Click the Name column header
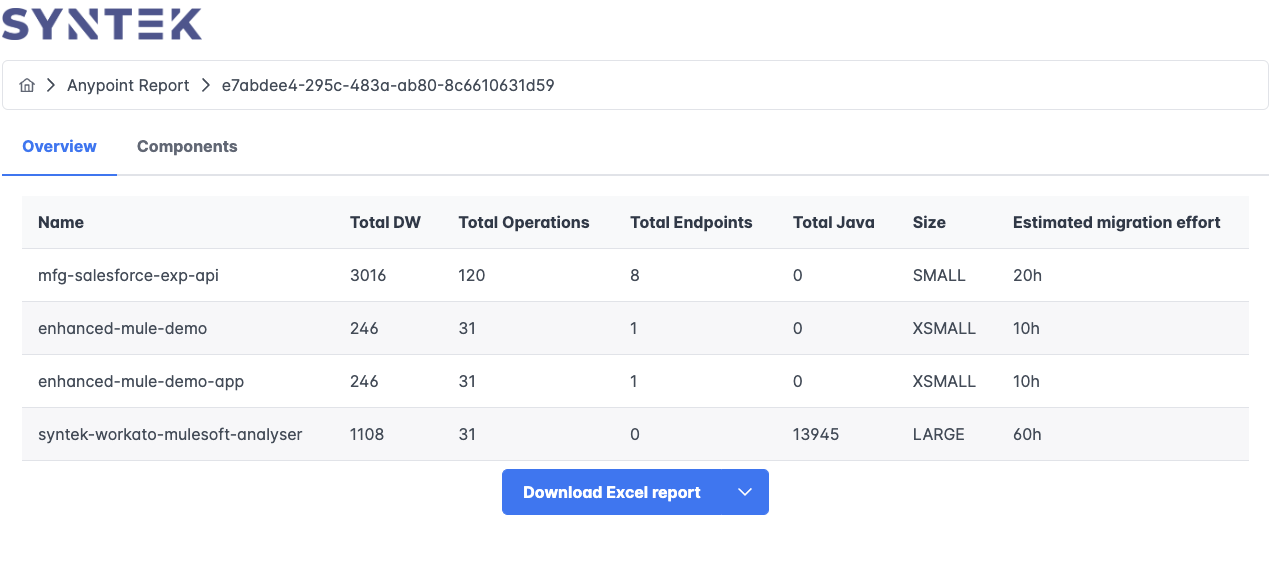The height and width of the screenshot is (565, 1274). 61,222
